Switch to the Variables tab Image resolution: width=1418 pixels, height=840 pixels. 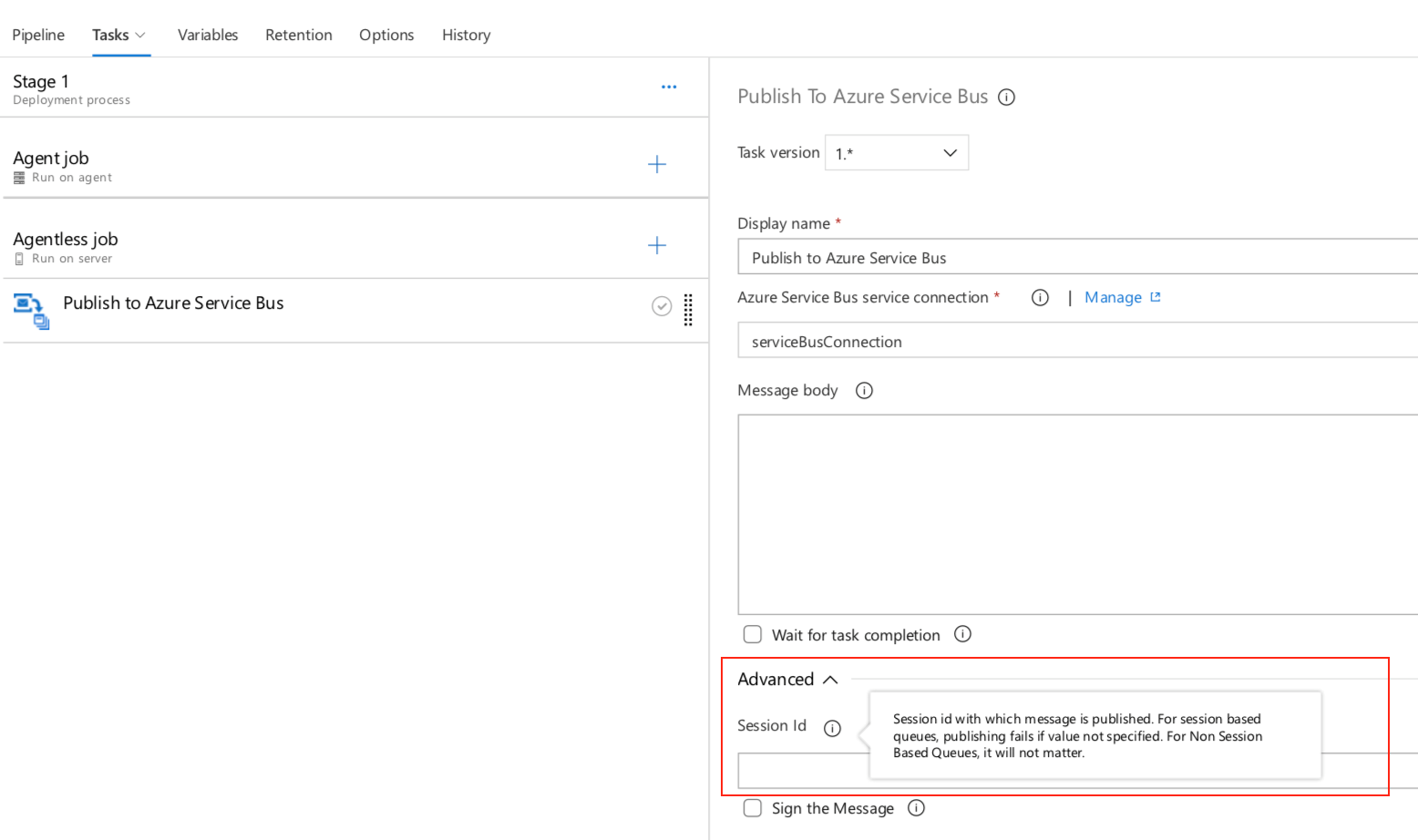[207, 35]
